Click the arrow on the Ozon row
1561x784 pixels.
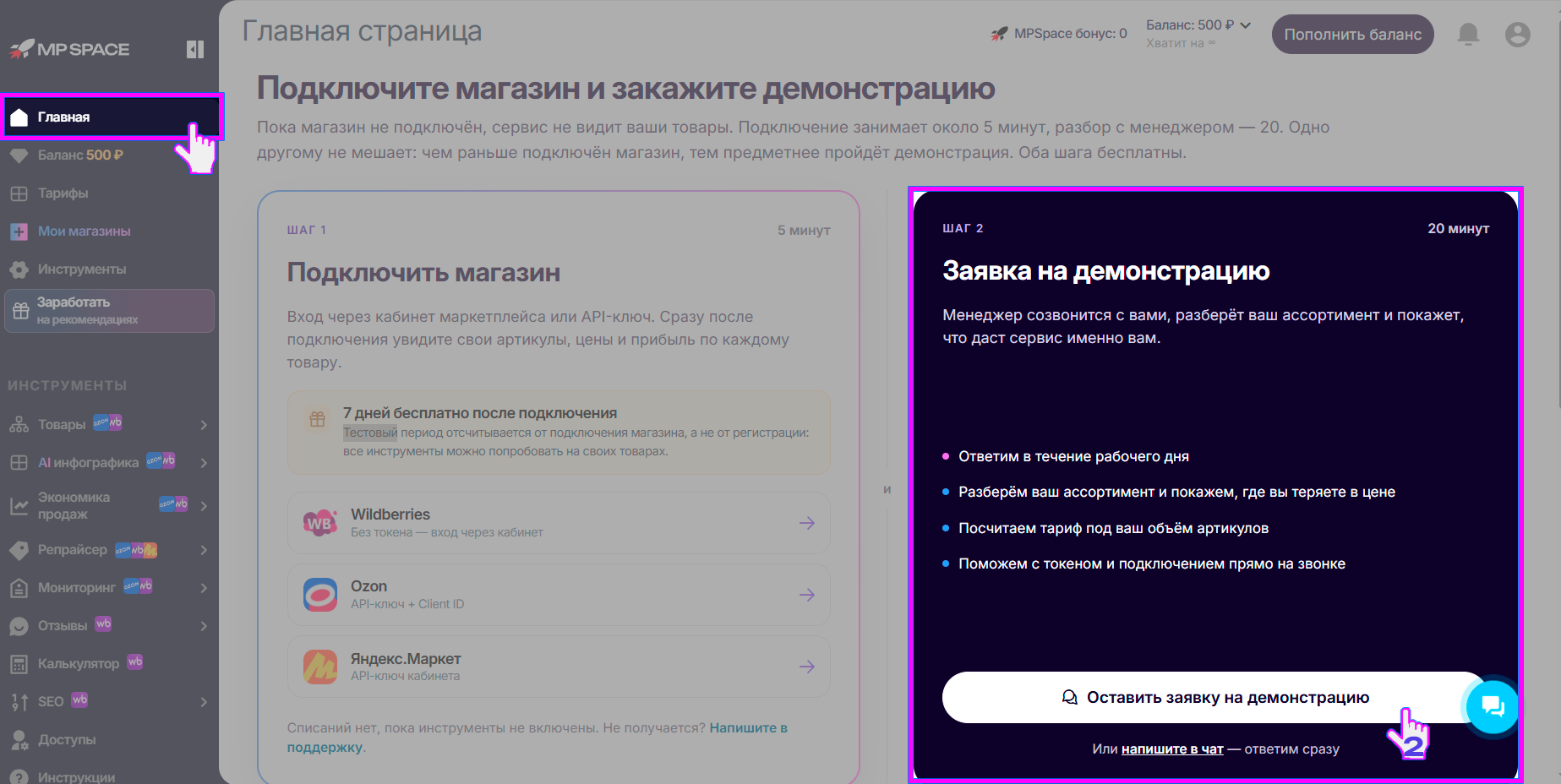pyautogui.click(x=806, y=595)
